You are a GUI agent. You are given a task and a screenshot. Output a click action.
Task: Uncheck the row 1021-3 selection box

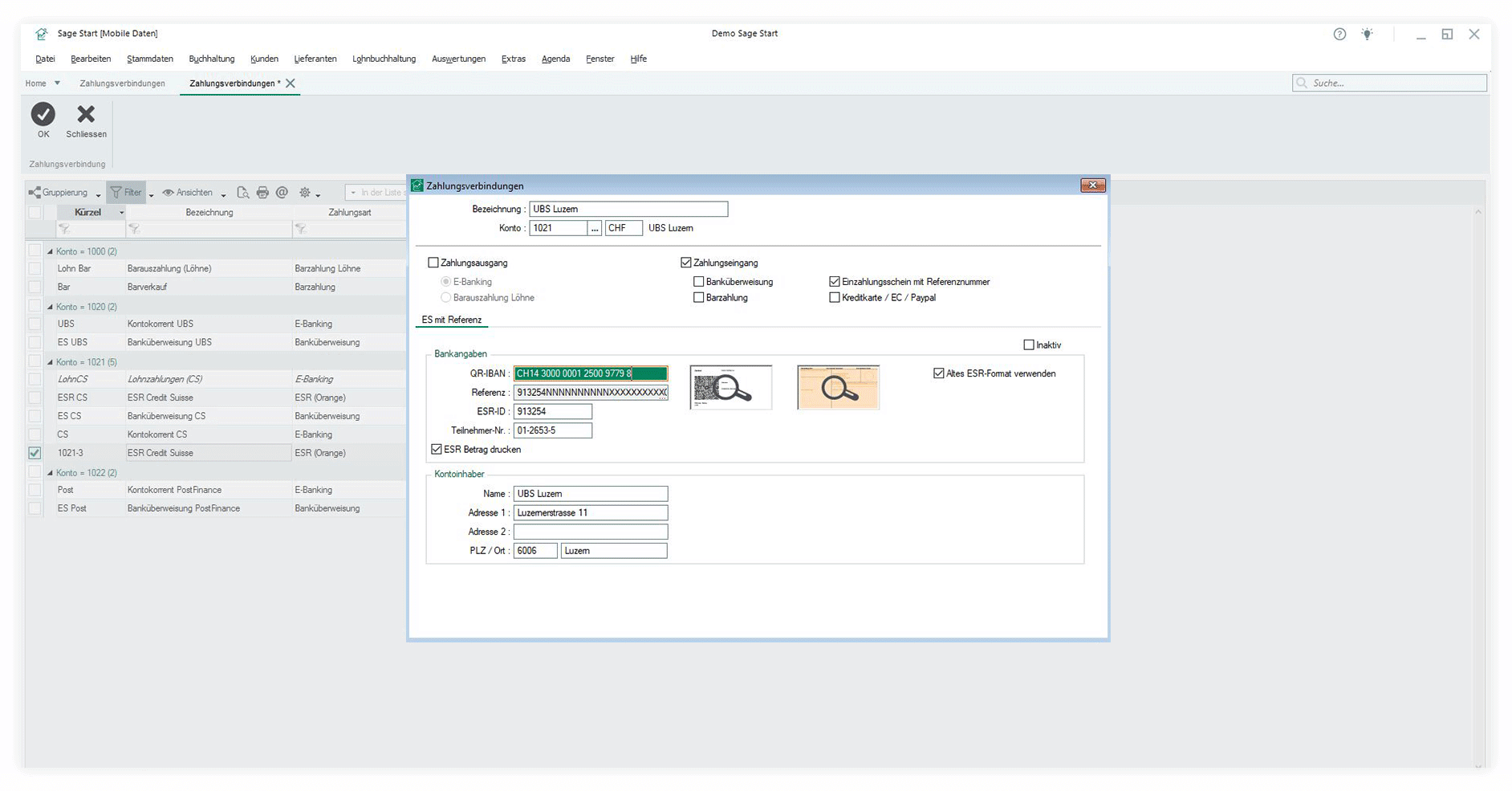(x=35, y=453)
